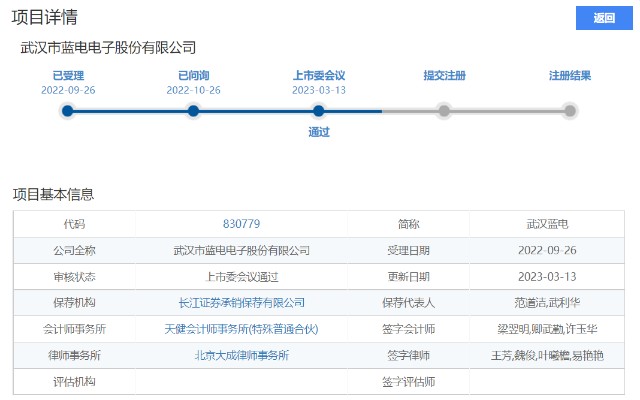Click the 代码 label cell
The image size is (640, 400).
(74, 224)
